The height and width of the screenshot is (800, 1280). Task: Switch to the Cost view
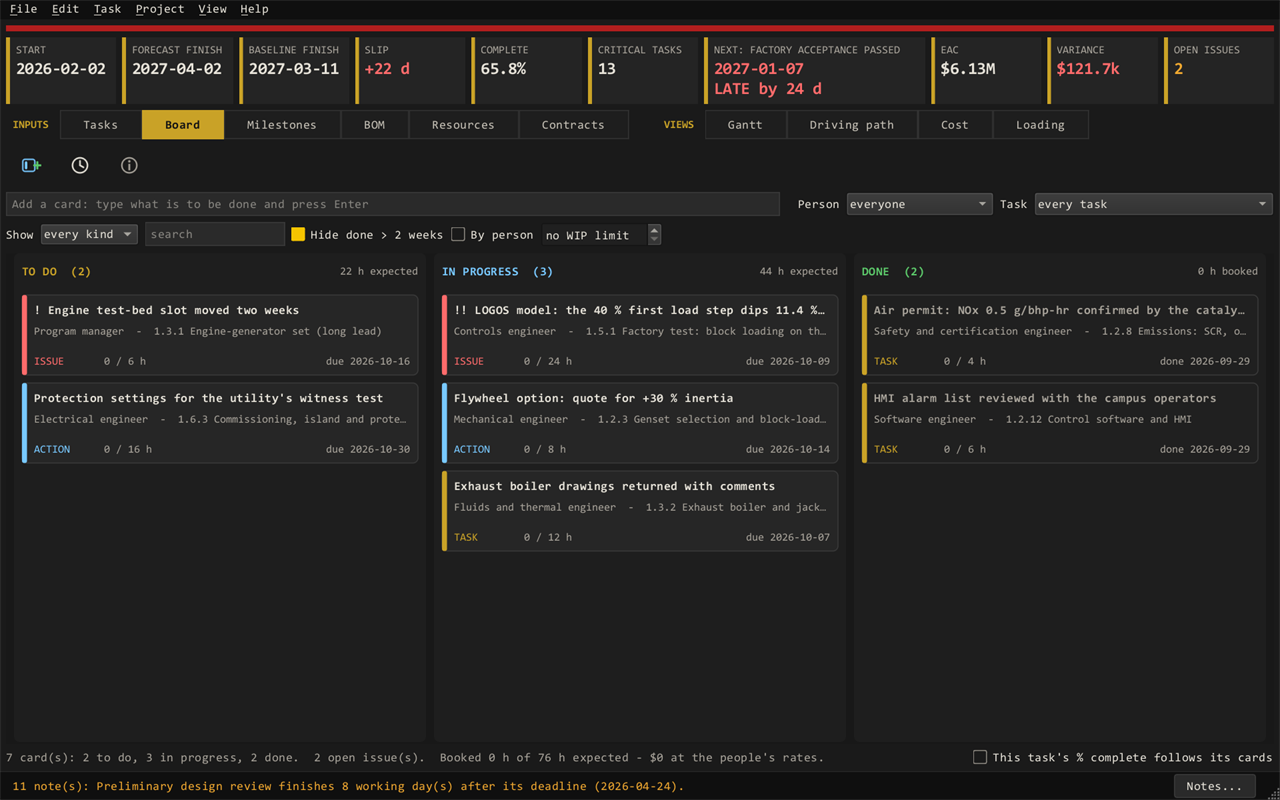pos(955,125)
